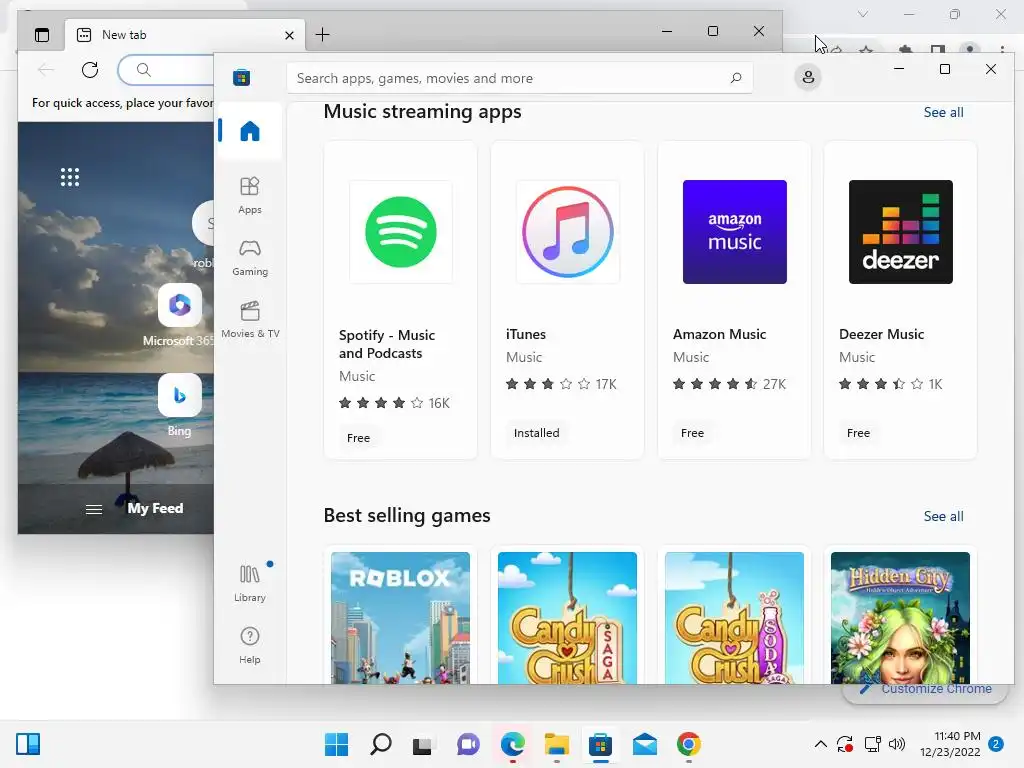Screen dimensions: 1024x768
Task: Open apps grid launcher in Edge page
Action: click(70, 177)
